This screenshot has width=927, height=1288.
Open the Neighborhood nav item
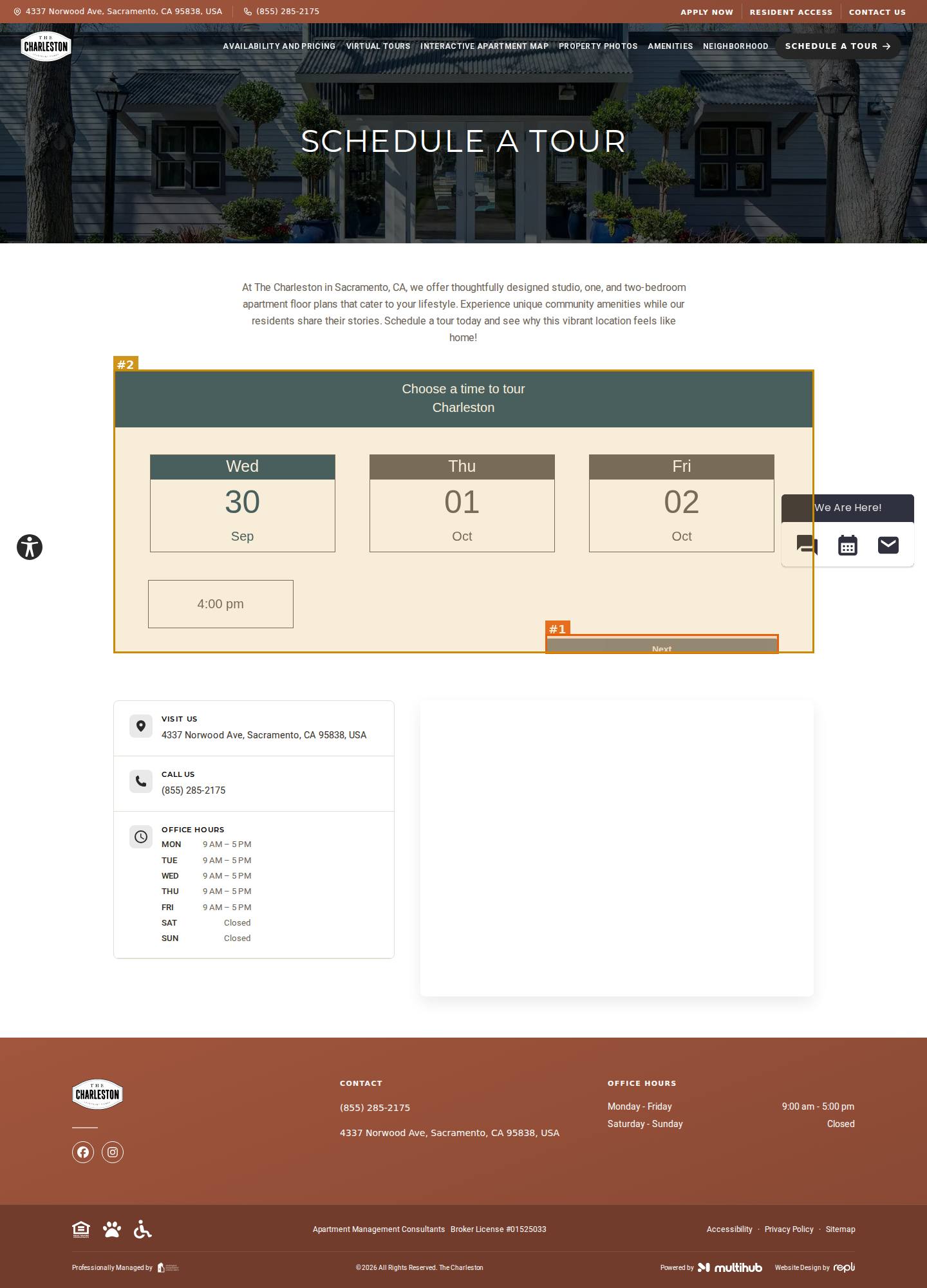click(736, 46)
